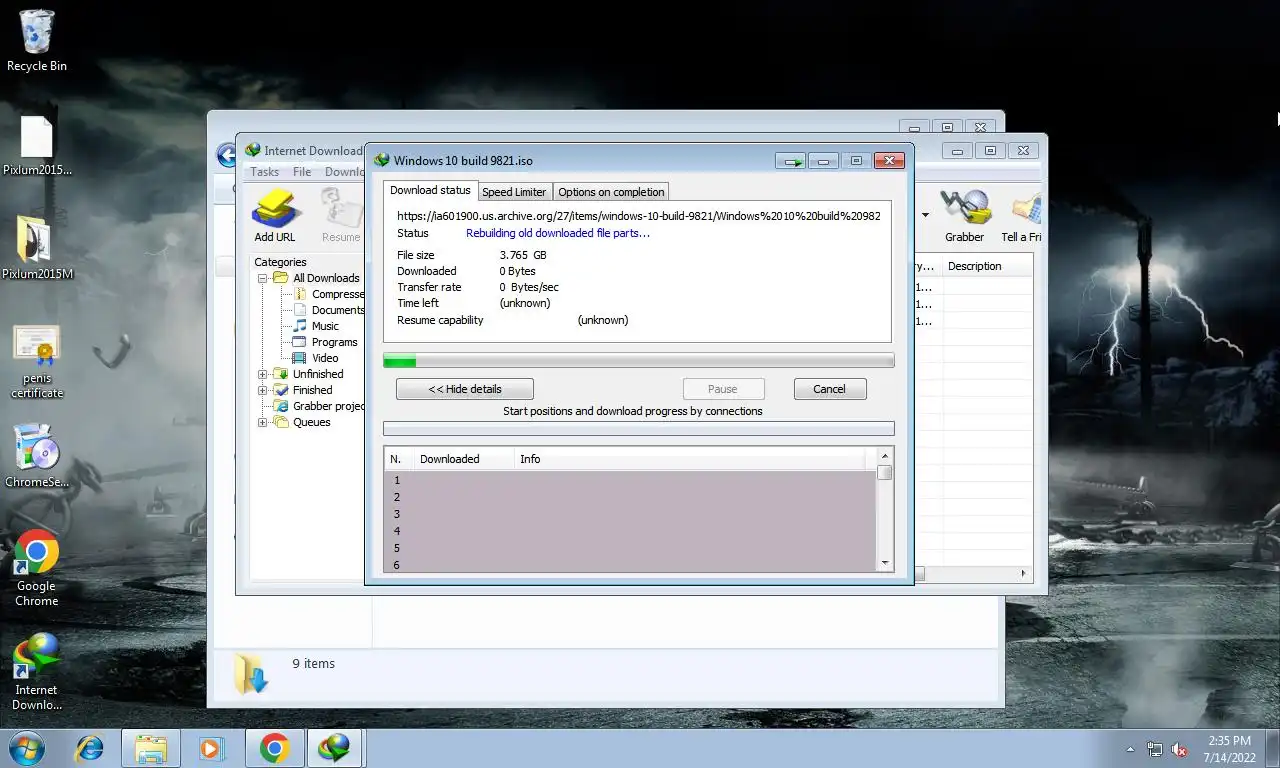Select the Video category

(315, 358)
